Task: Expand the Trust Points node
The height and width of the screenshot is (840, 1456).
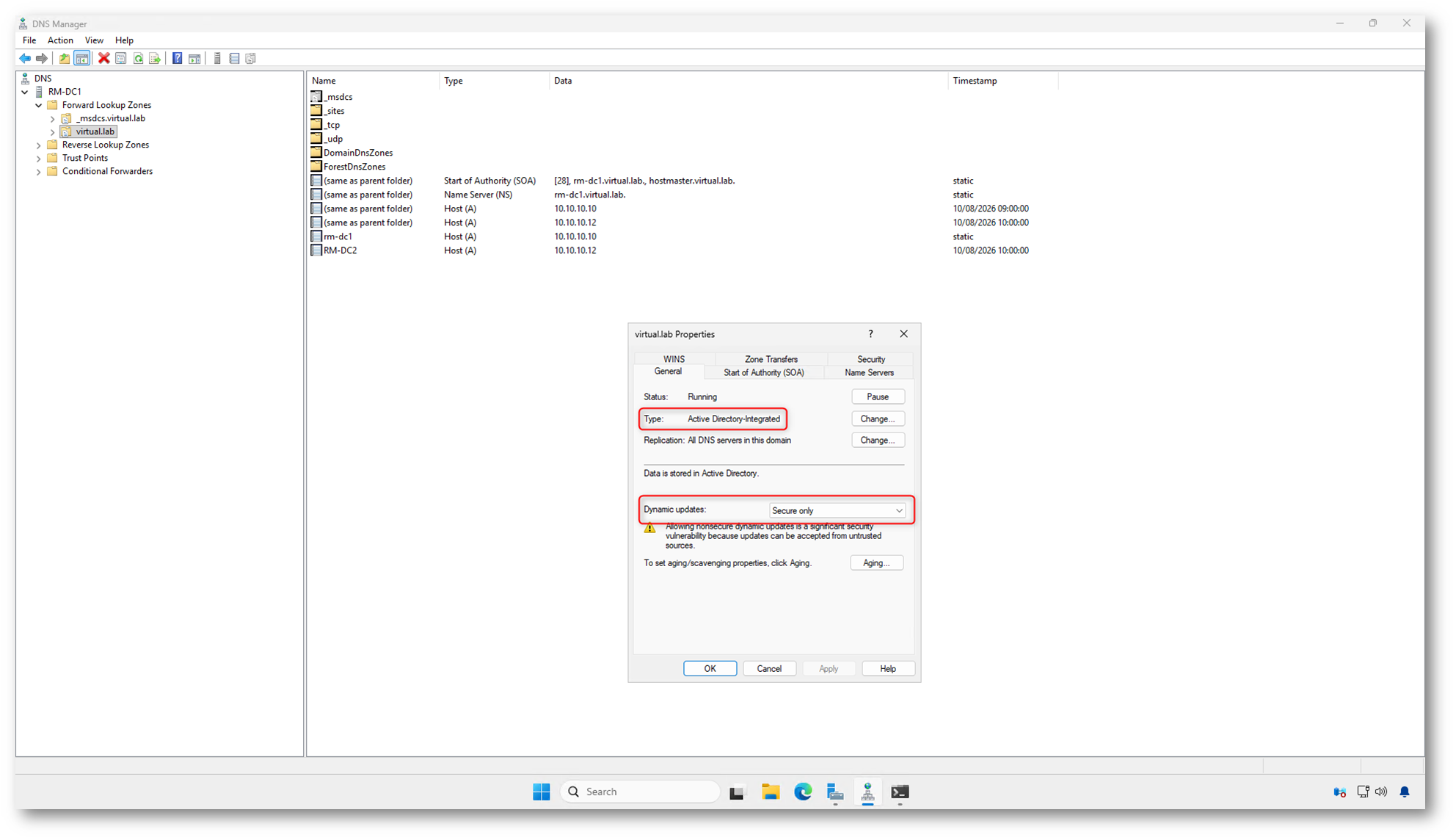Action: point(39,159)
